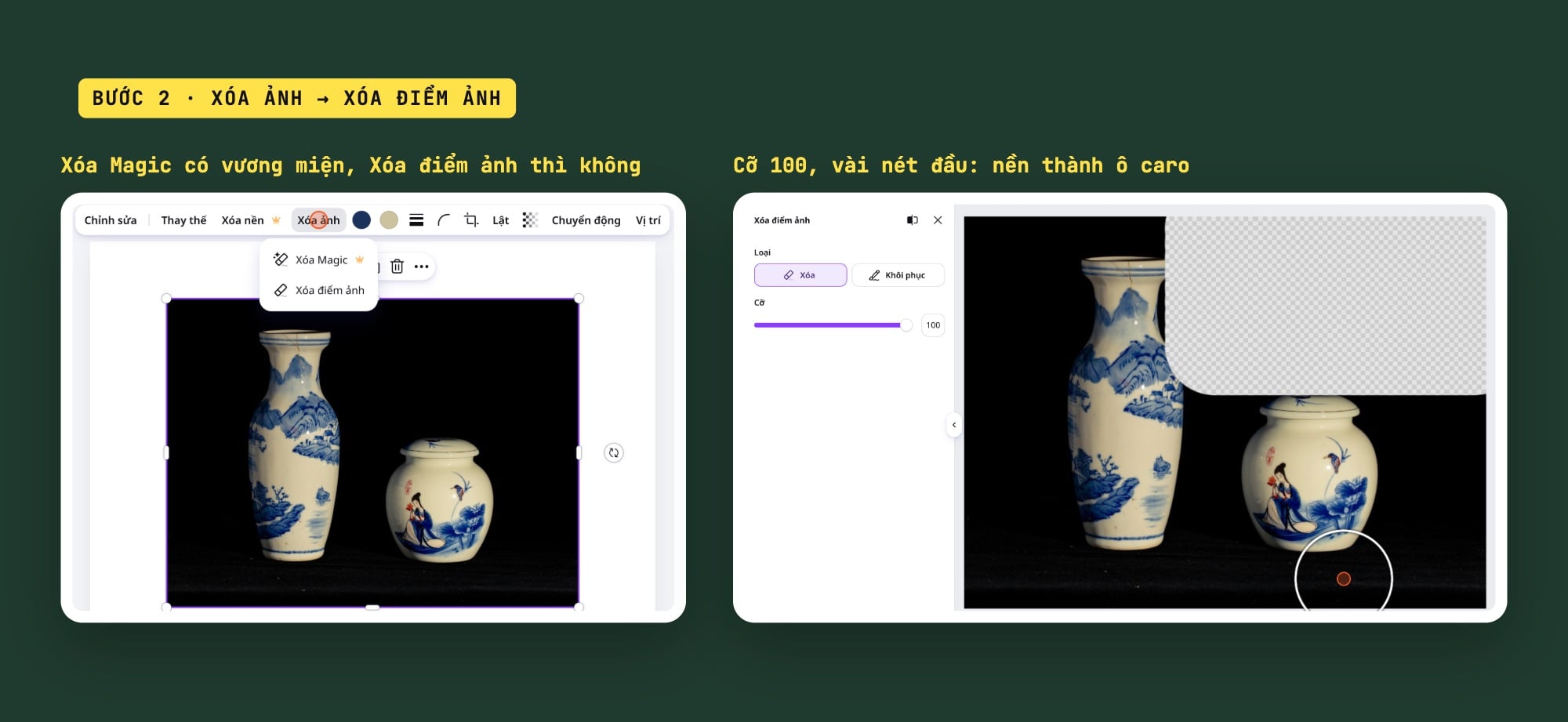1568x722 pixels.
Task: Click the compare original icon in Xóa điểm ảnh panel
Action: [913, 220]
